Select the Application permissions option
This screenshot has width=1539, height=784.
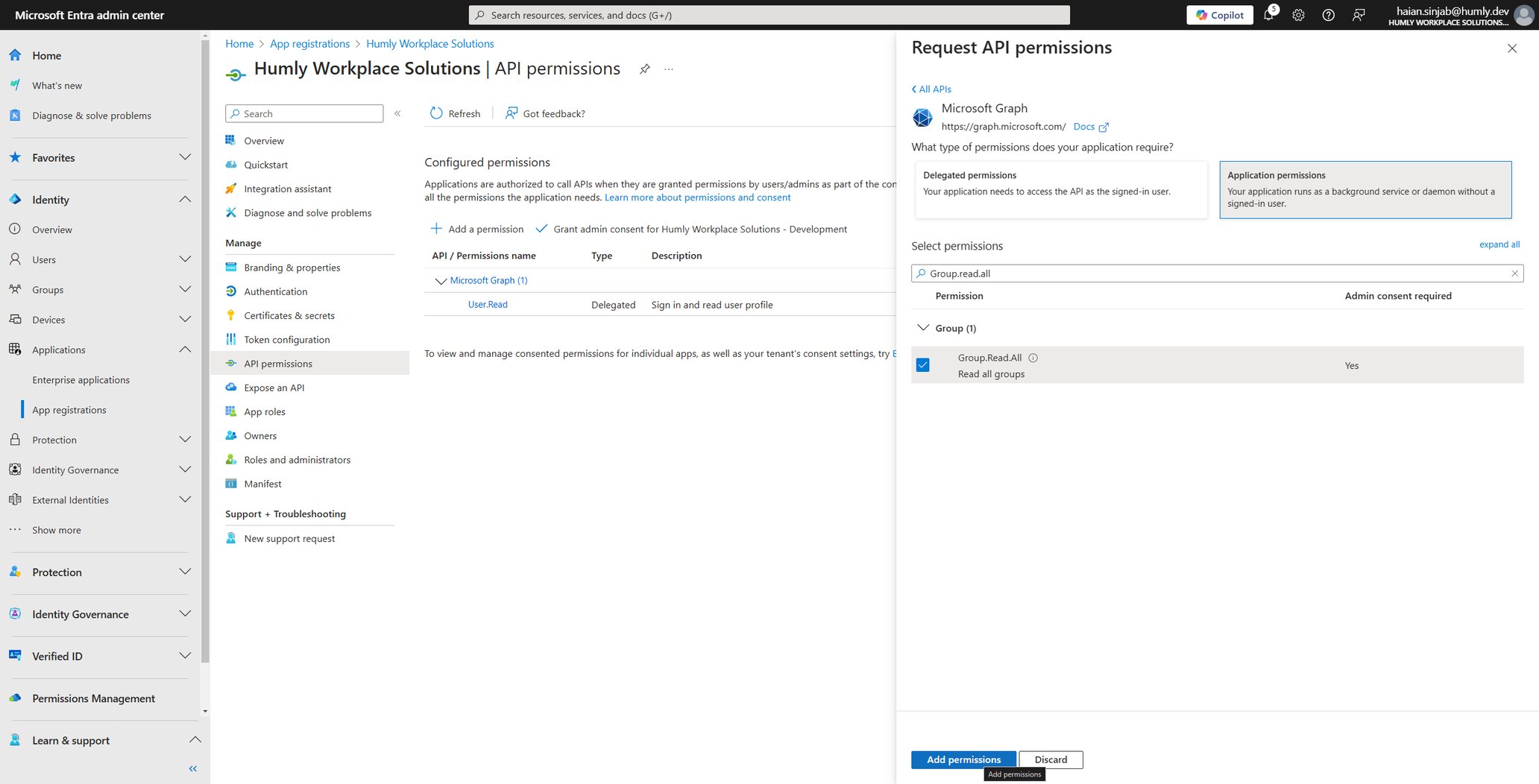click(x=1365, y=189)
